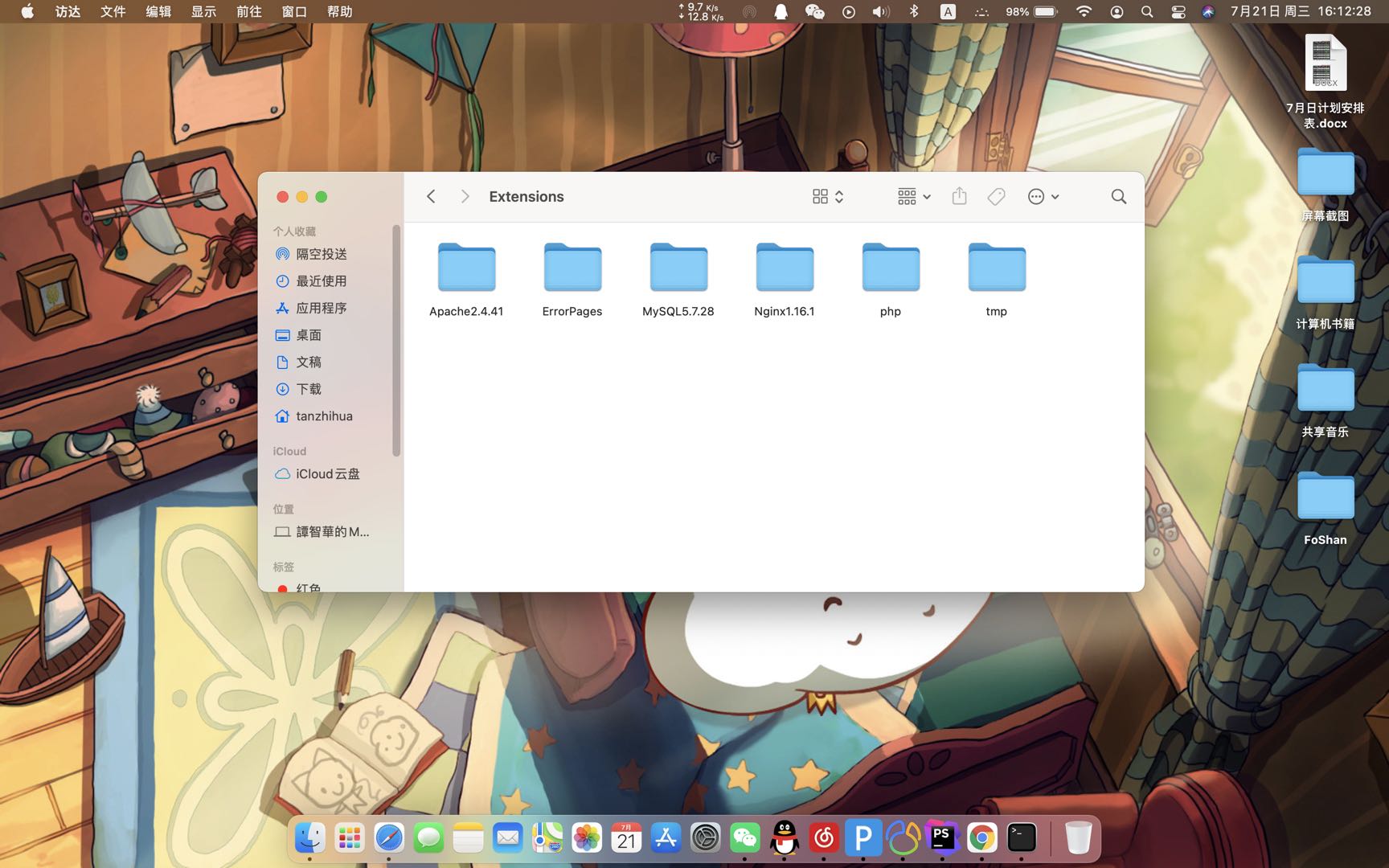The width and height of the screenshot is (1389, 868).
Task: Select the Nginx1.16.1 folder
Action: click(785, 280)
